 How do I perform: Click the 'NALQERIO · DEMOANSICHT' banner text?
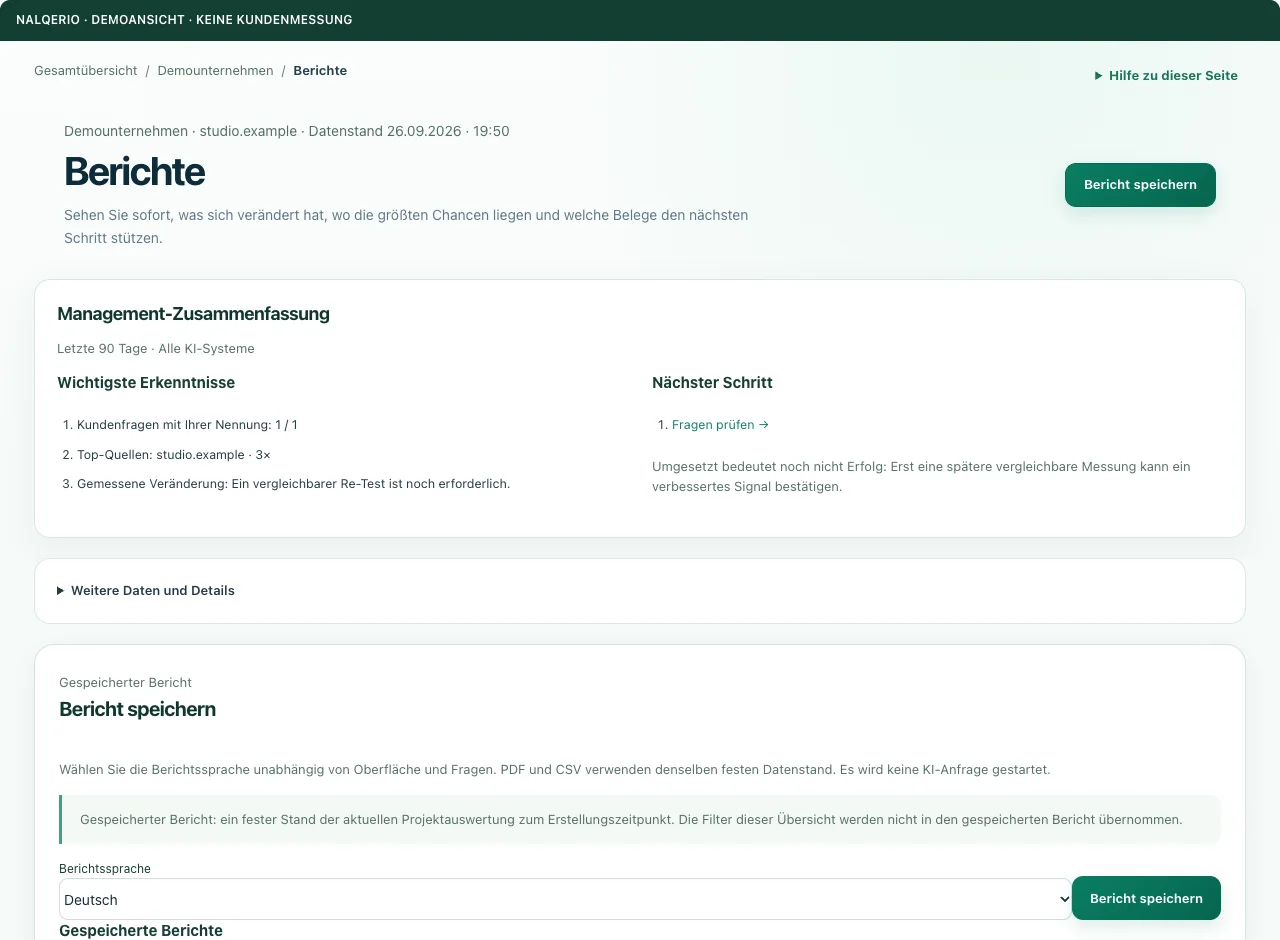point(184,20)
